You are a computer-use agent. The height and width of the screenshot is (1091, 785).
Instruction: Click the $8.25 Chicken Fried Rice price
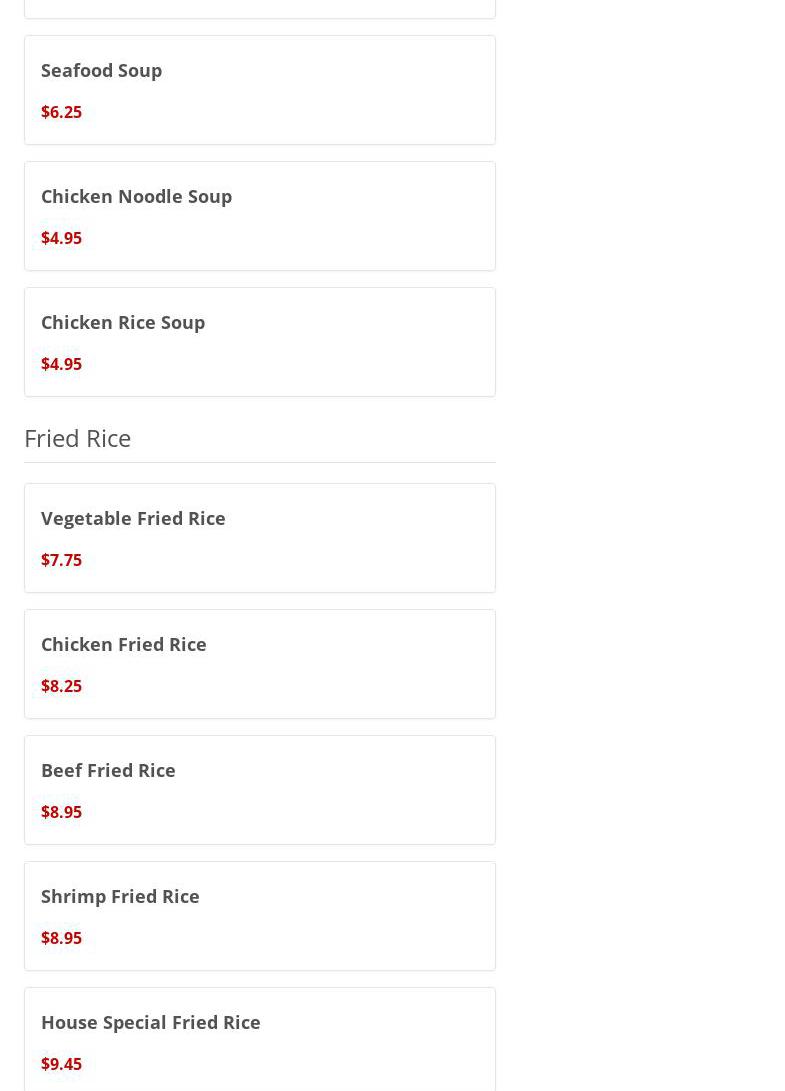coord(61,686)
